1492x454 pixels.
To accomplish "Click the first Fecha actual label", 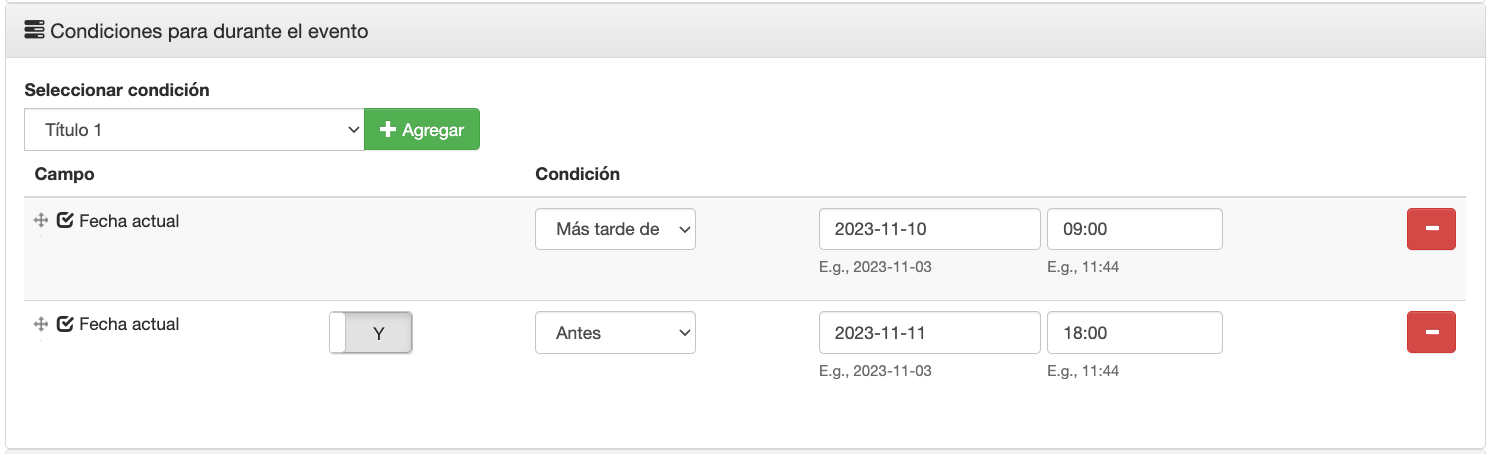I will click(x=129, y=221).
